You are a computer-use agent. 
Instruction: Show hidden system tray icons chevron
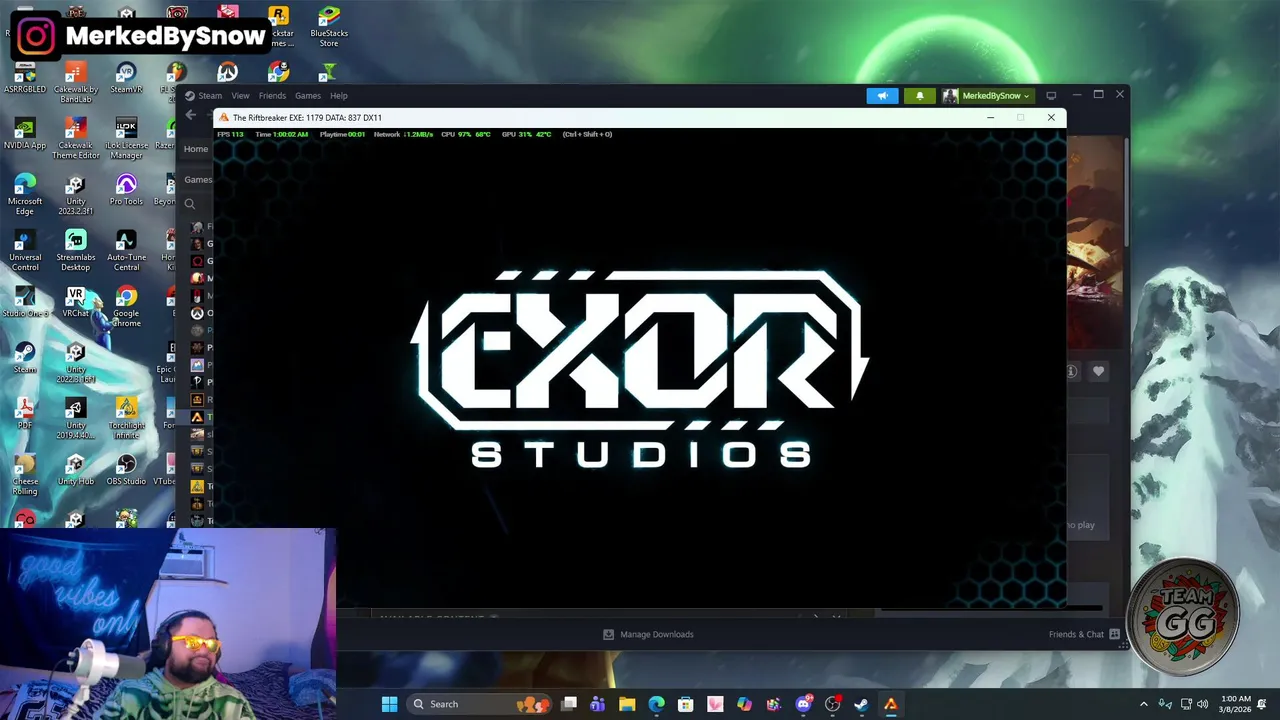1144,704
